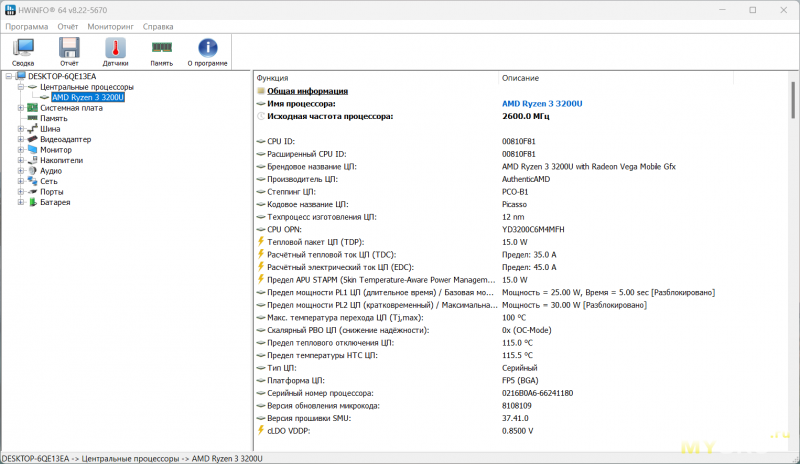
Task: Collapse the Центральные процессоры branch
Action: coord(21,87)
